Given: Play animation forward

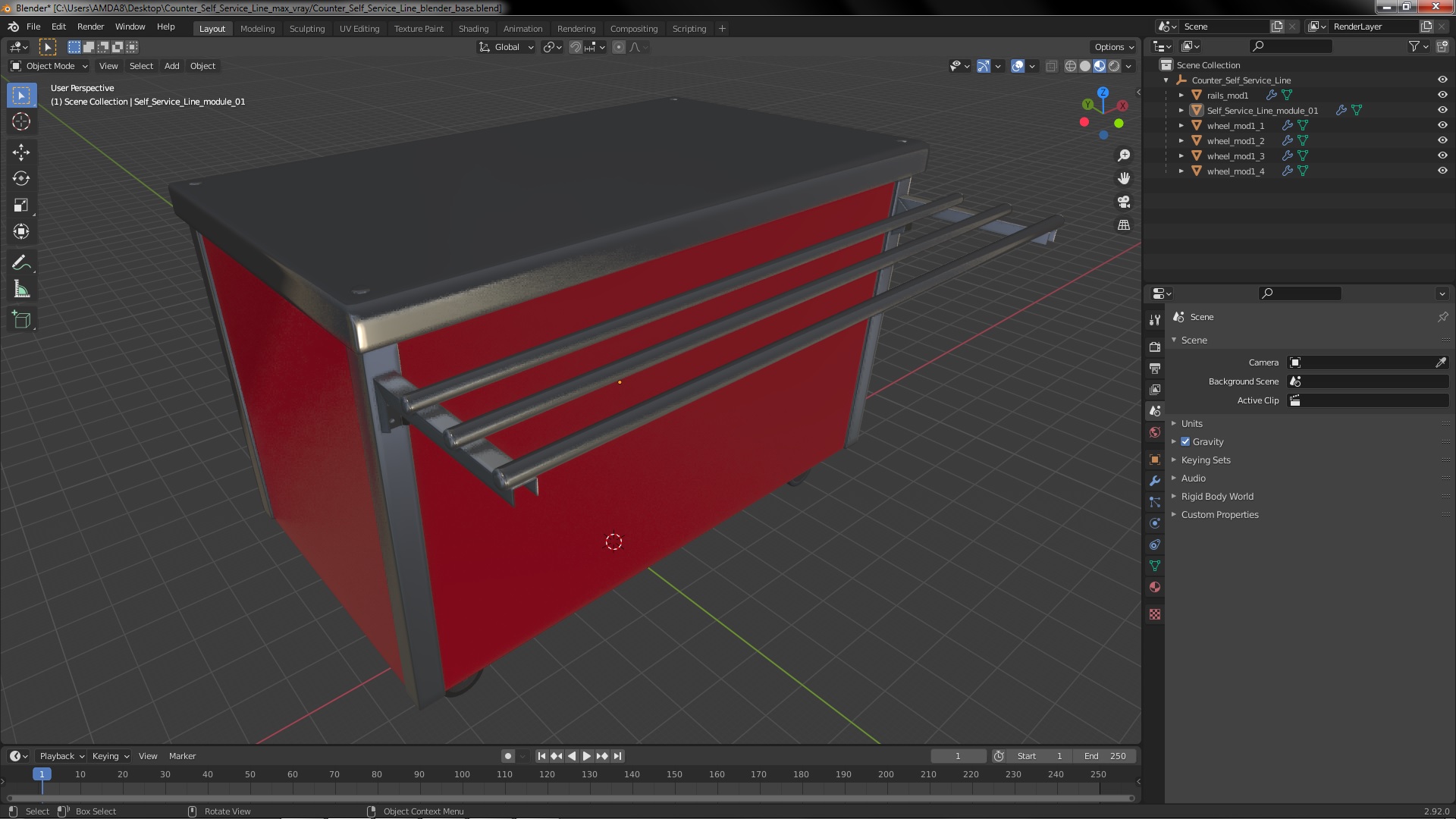Looking at the screenshot, I should pos(586,756).
